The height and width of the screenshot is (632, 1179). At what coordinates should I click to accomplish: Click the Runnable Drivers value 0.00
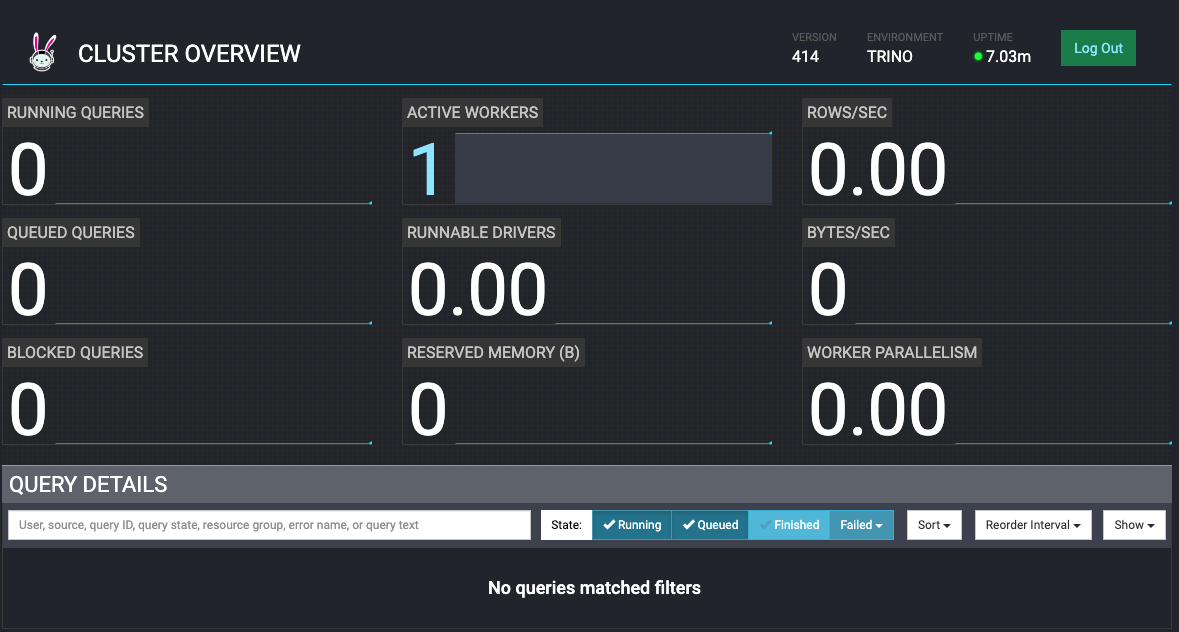pyautogui.click(x=477, y=290)
